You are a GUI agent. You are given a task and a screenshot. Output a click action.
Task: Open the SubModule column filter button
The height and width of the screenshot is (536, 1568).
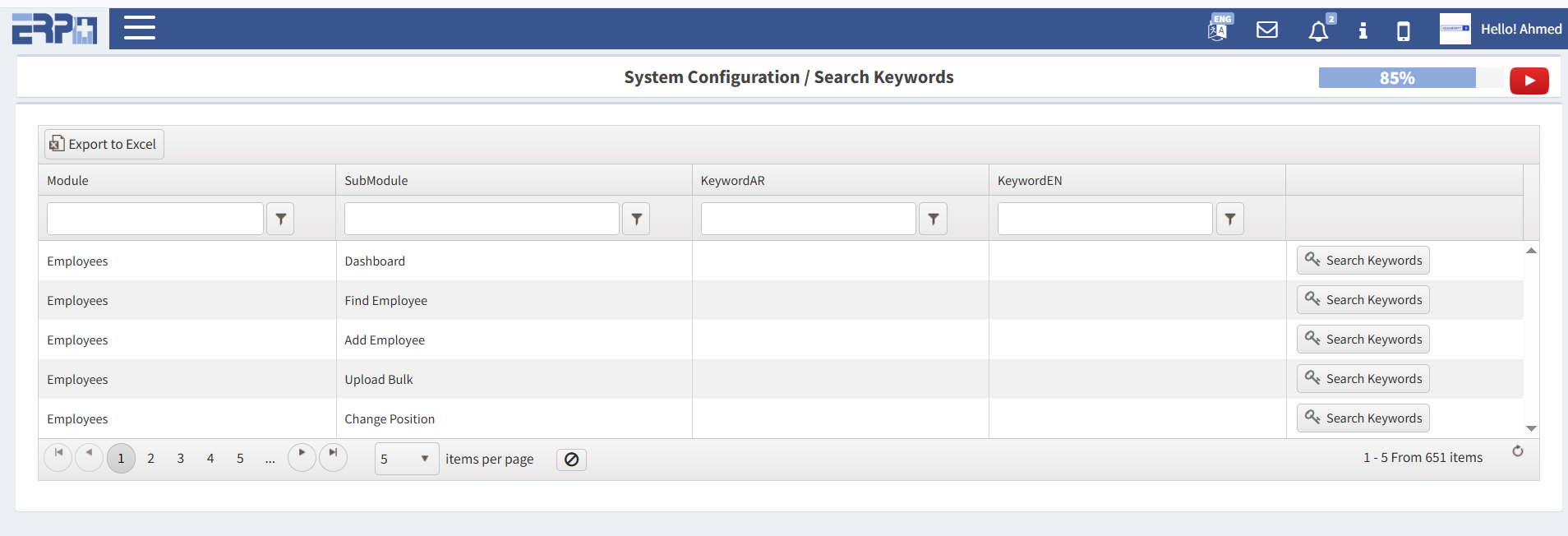click(x=636, y=219)
